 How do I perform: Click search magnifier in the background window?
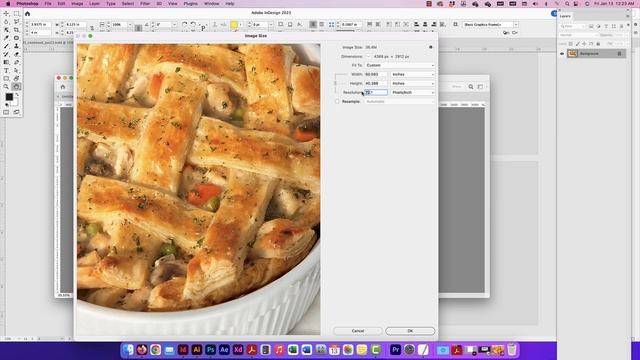[471, 87]
